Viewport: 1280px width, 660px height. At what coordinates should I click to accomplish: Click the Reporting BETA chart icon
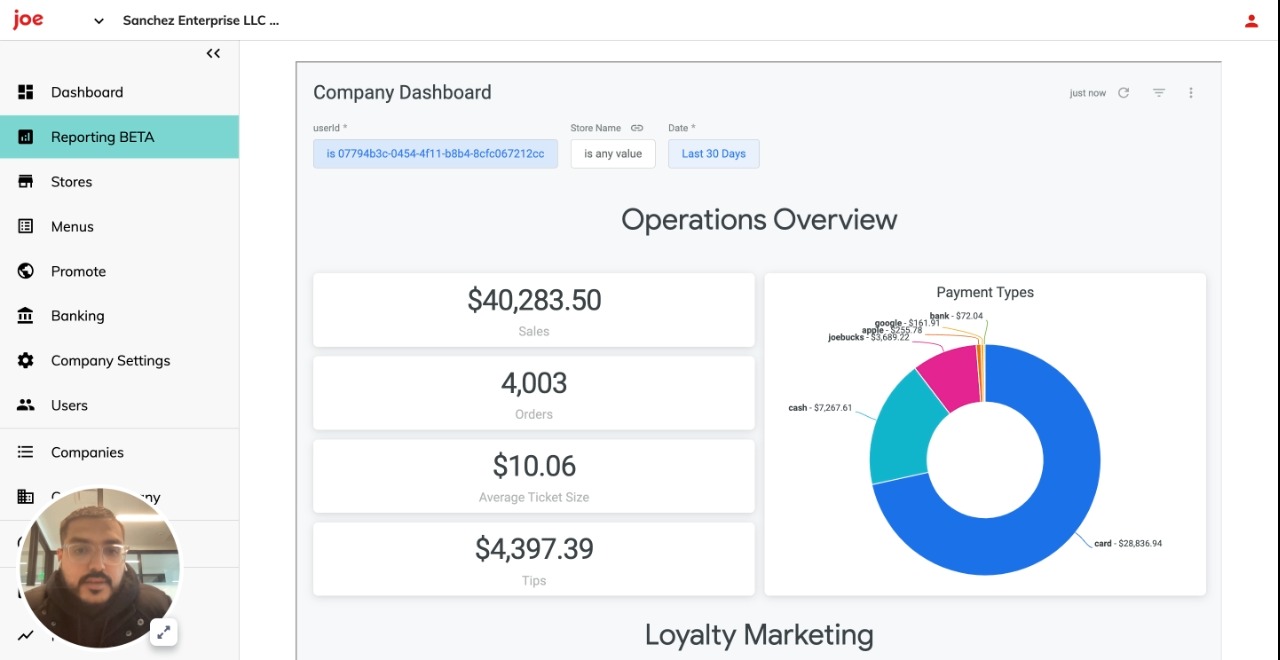tap(26, 137)
